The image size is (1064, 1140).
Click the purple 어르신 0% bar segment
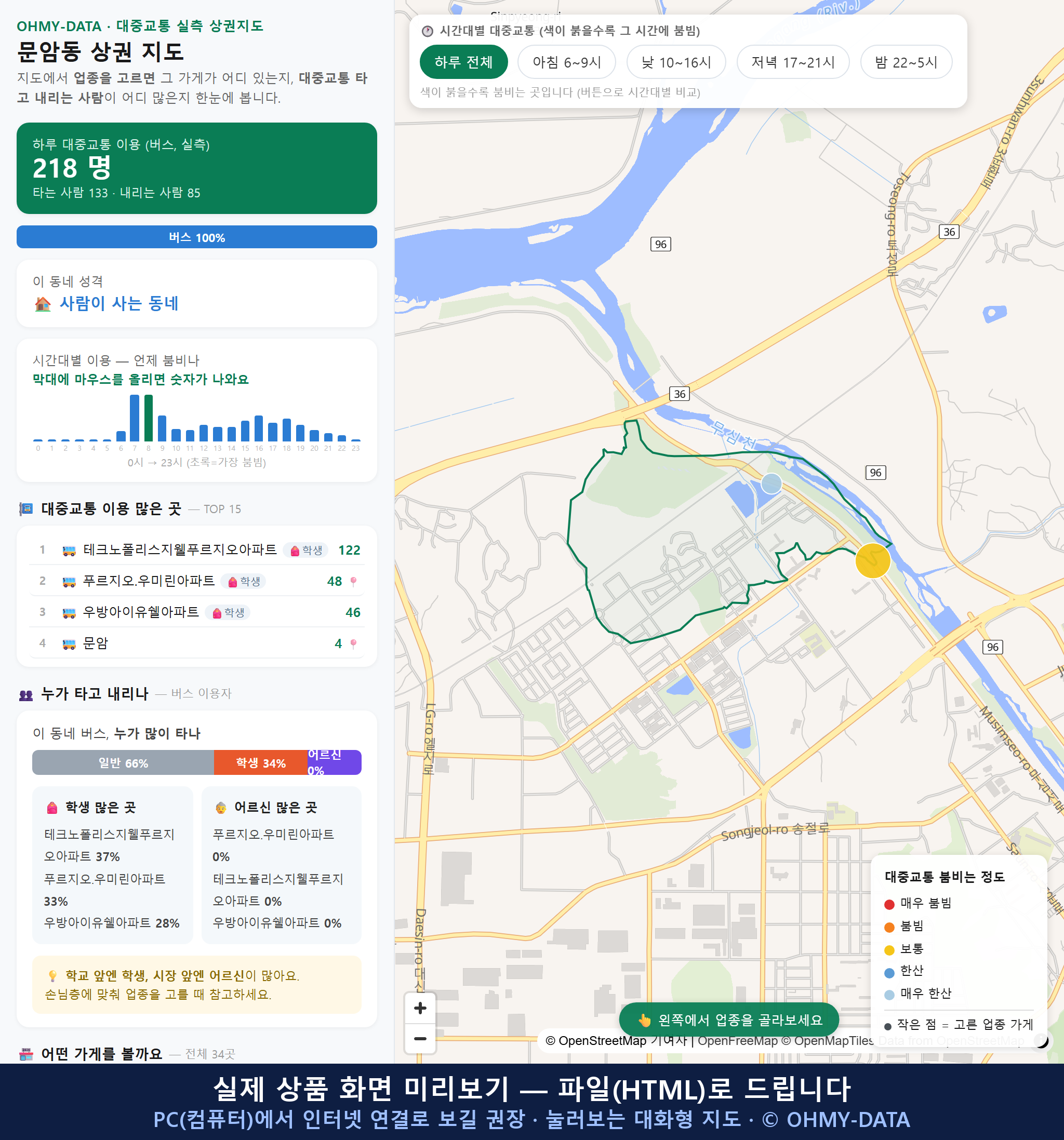335,762
